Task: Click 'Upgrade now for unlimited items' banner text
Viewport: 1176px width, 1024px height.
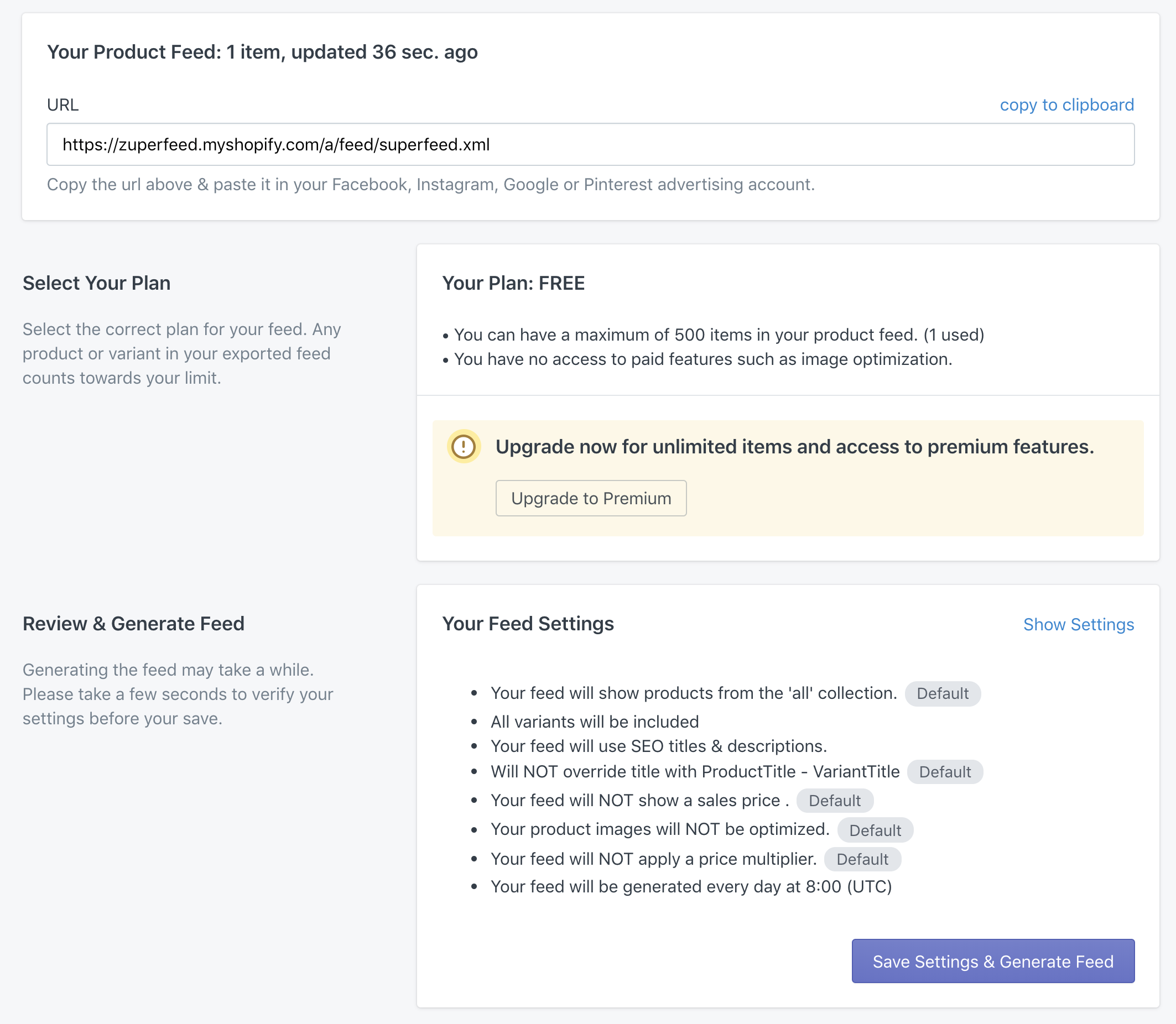Action: tap(795, 447)
